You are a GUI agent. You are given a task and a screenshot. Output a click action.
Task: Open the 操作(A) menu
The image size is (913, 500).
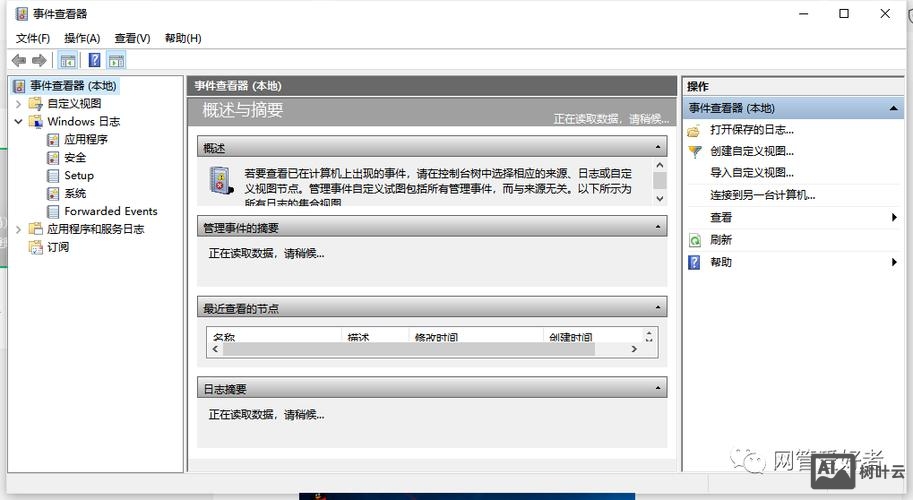pyautogui.click(x=82, y=38)
